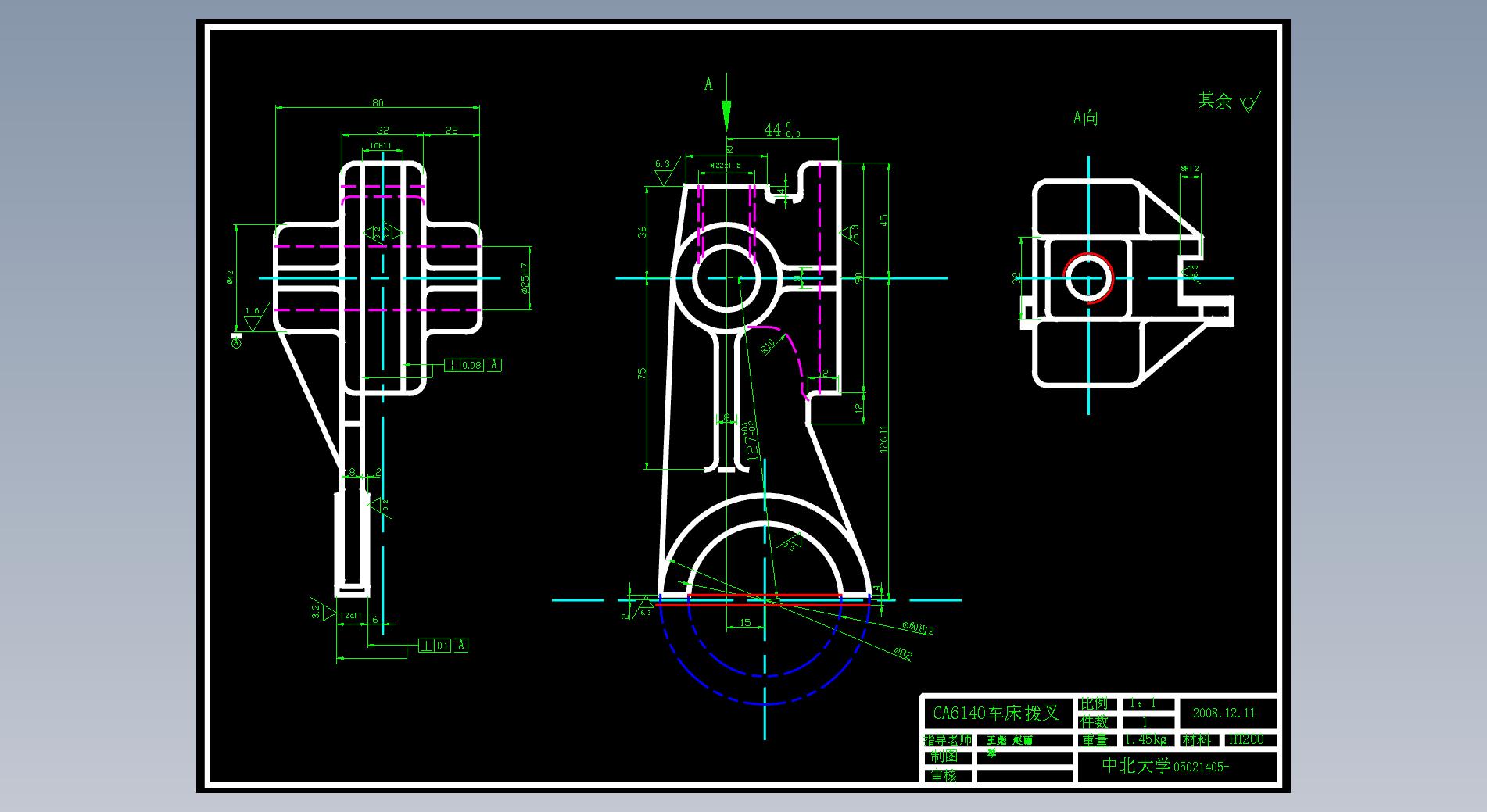Click the '中北大学' university text
This screenshot has width=1487, height=812.
1136,765
